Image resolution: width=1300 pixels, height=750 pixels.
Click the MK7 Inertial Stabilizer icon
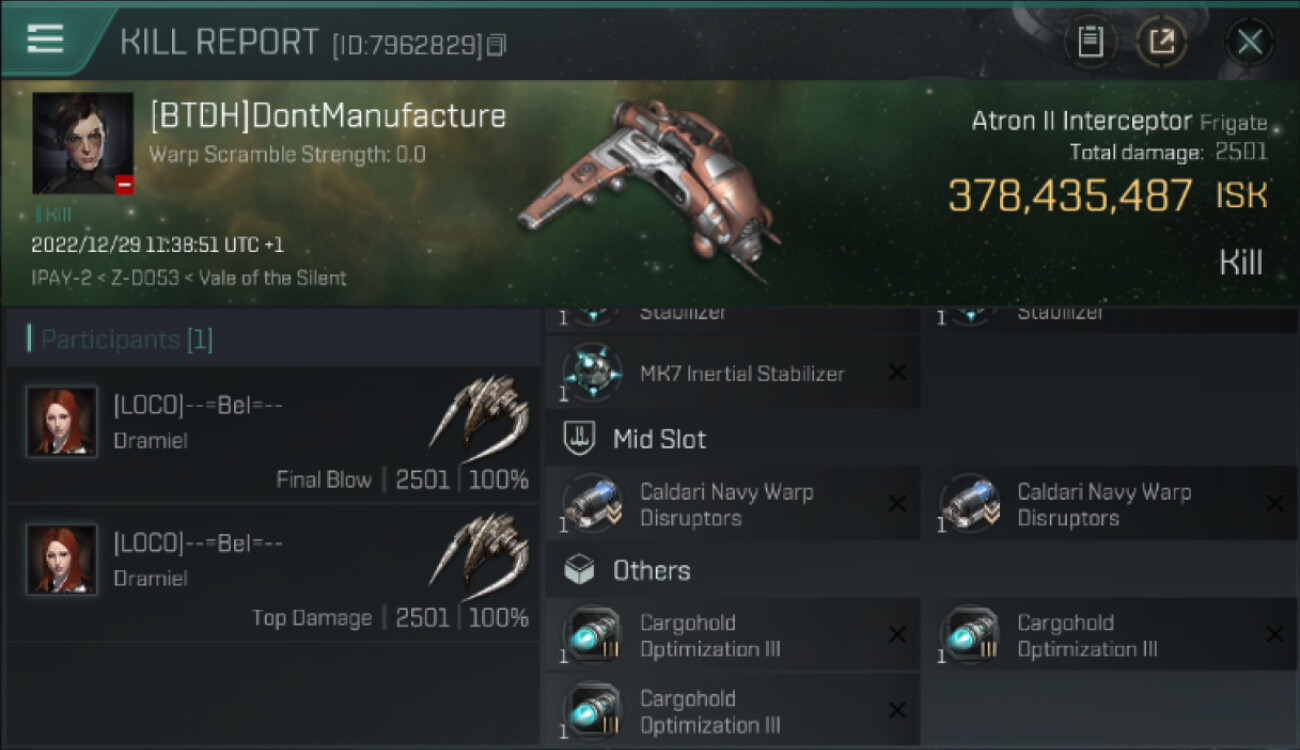pyautogui.click(x=593, y=373)
